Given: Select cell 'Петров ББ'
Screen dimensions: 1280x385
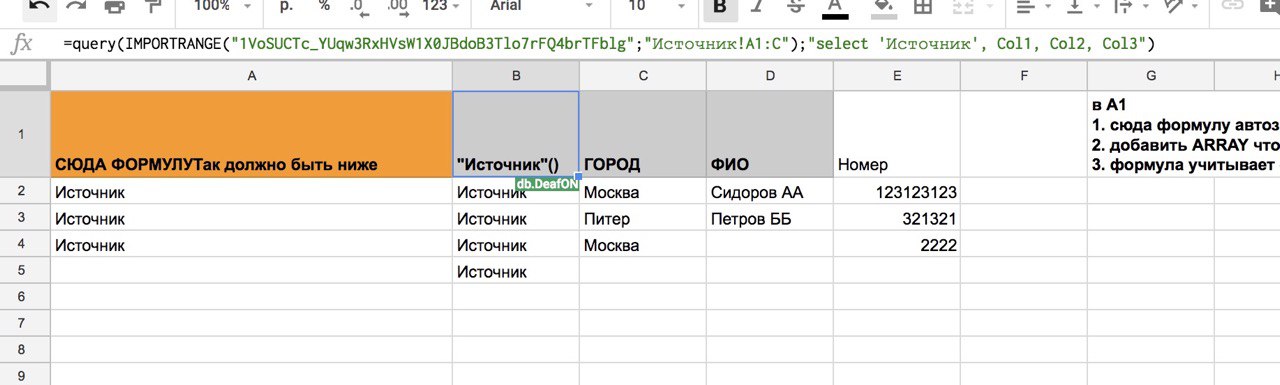Looking at the screenshot, I should click(769, 218).
